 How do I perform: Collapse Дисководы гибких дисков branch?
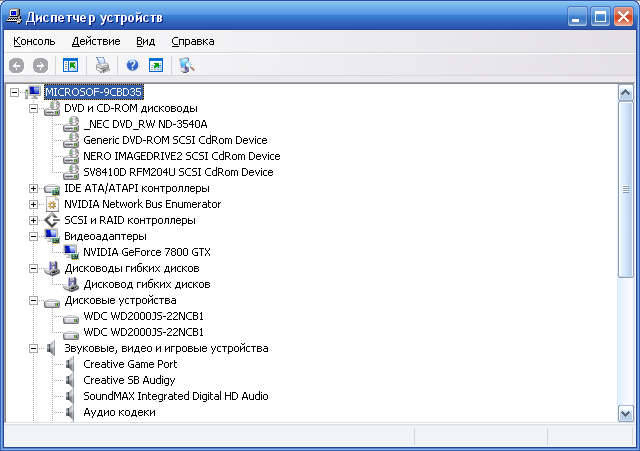click(x=33, y=268)
